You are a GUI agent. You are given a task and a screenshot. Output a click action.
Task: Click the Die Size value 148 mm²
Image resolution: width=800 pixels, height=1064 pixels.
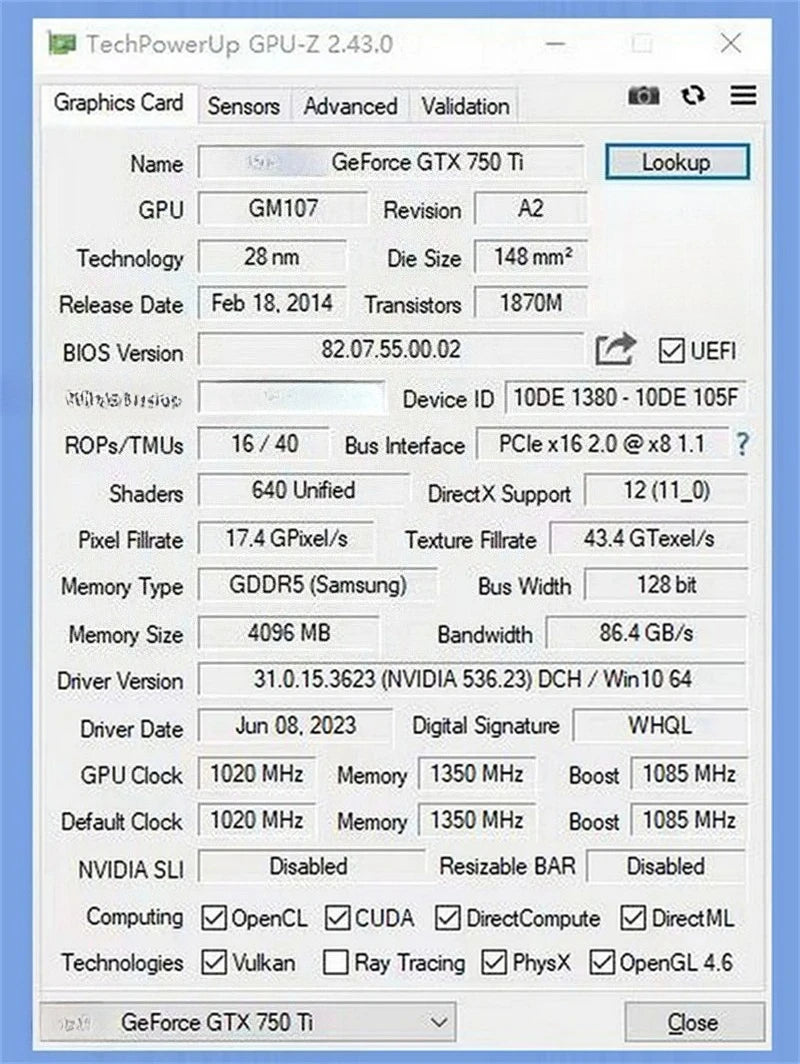click(x=531, y=256)
